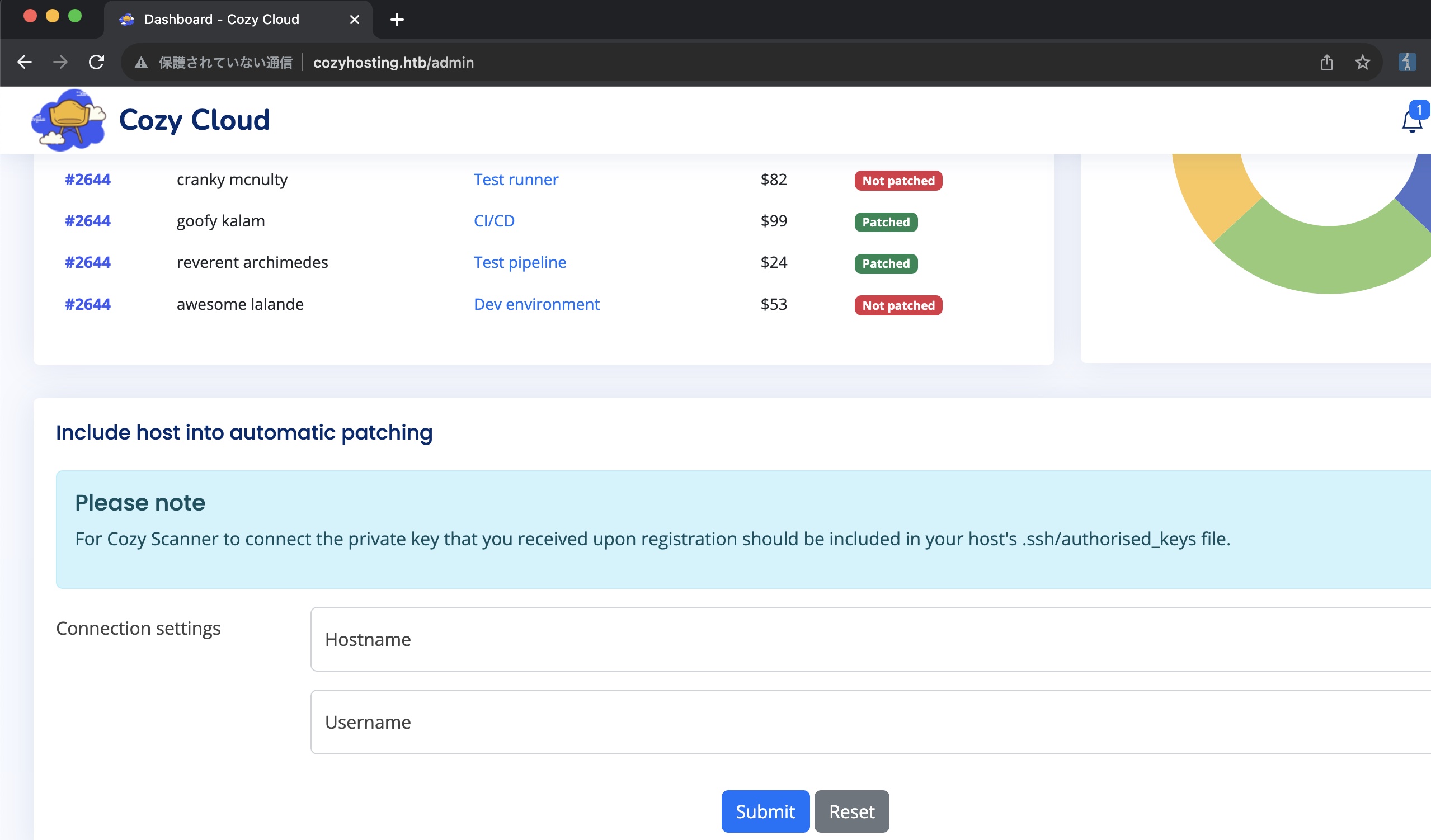Click the CI/CD link
Screen dimensions: 1431x840
[494, 221]
